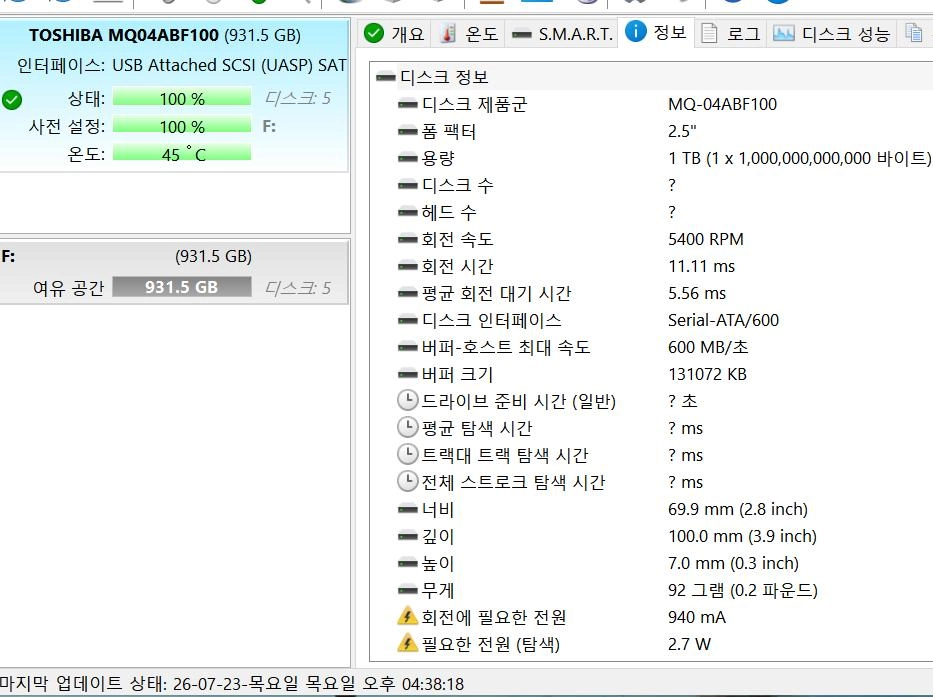Click the clock icon beside 트랙대 트랙 탐색 시간
Image resolution: width=933 pixels, height=697 pixels.
coord(408,455)
